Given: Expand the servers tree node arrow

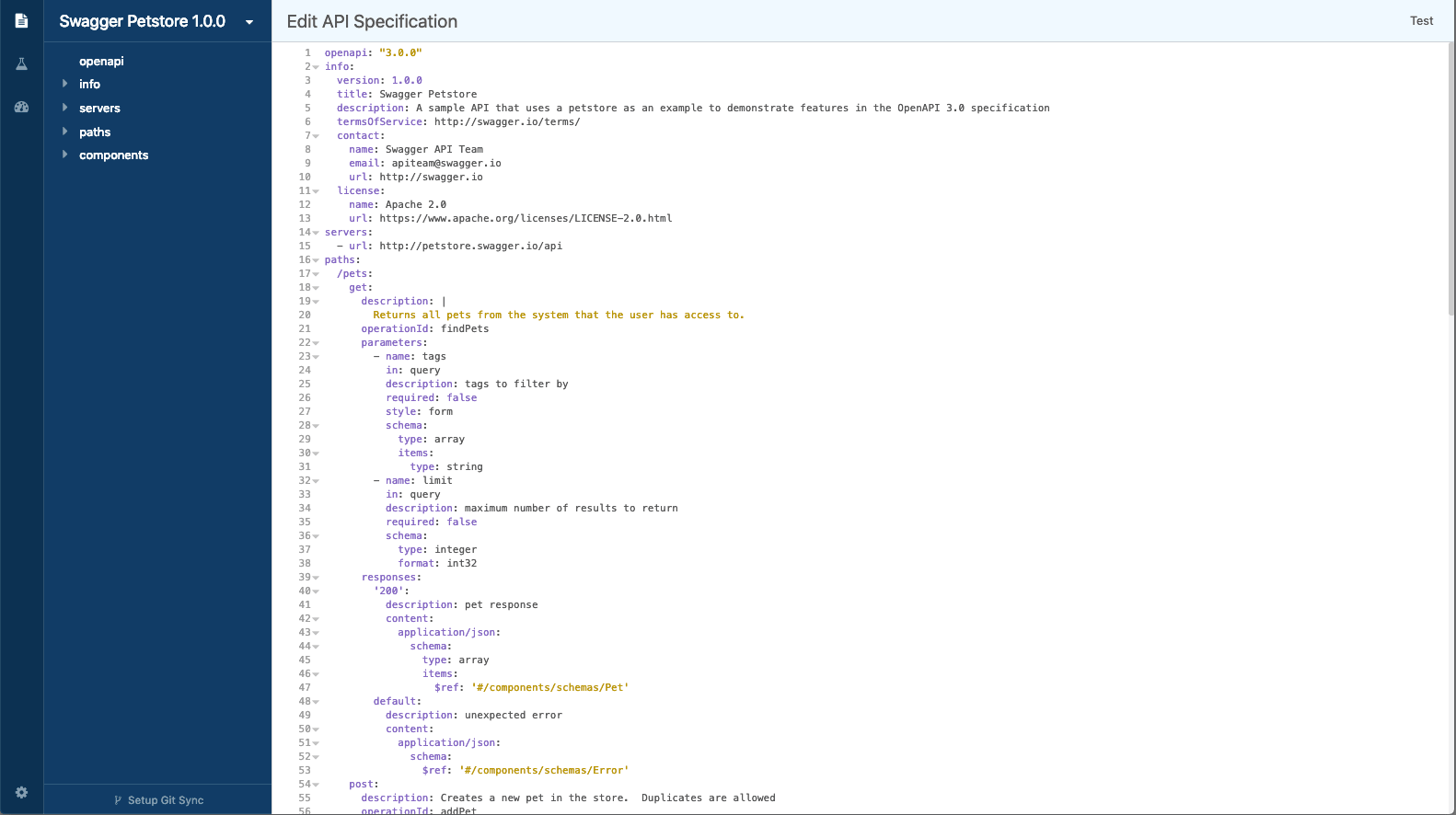Looking at the screenshot, I should (x=64, y=108).
